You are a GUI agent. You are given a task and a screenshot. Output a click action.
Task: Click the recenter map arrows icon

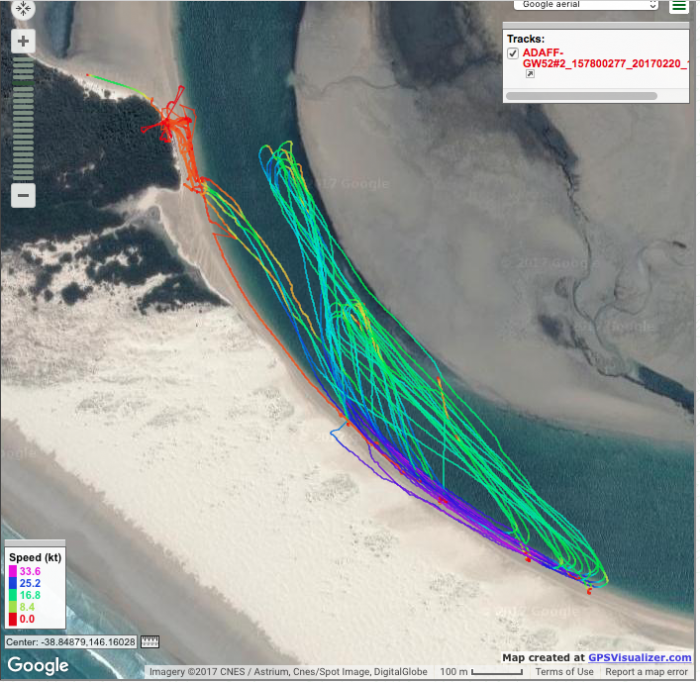coord(24,10)
